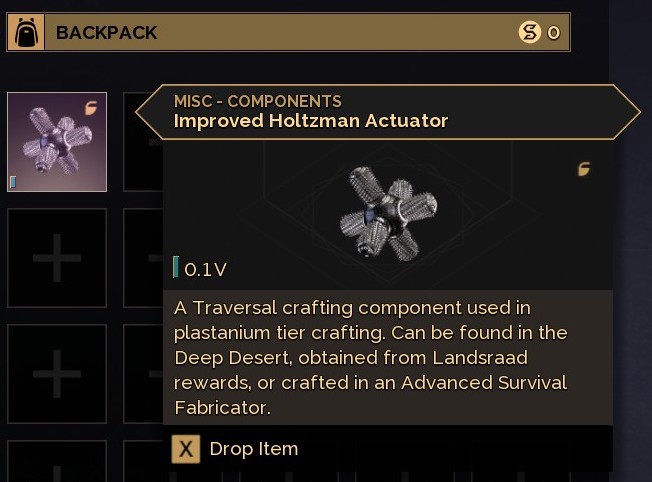Click the orange tag icon on the backpack item slot
The height and width of the screenshot is (482, 652).
(x=92, y=105)
